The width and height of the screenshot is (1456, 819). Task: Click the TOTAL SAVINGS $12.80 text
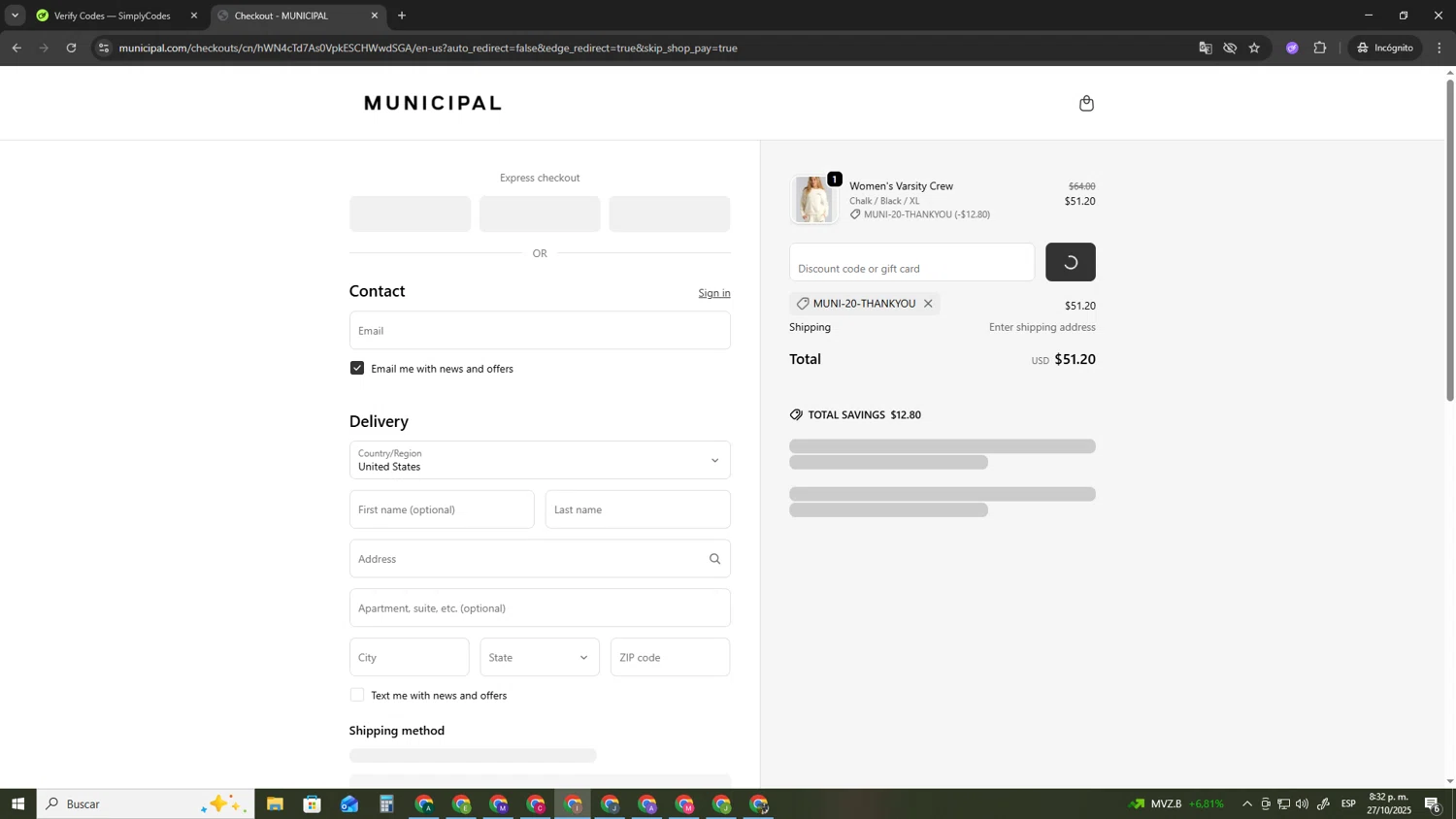(865, 415)
